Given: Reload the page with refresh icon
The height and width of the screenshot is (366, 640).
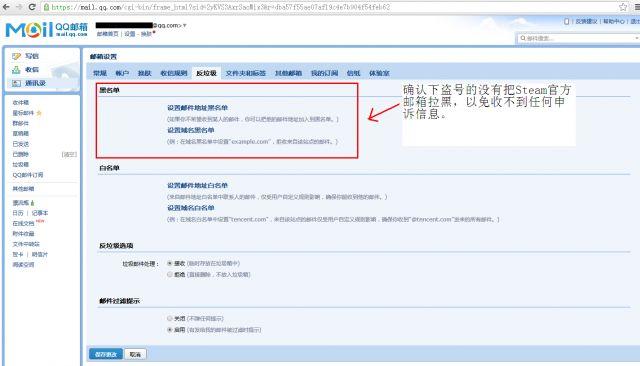Looking at the screenshot, I should (x=32, y=7).
